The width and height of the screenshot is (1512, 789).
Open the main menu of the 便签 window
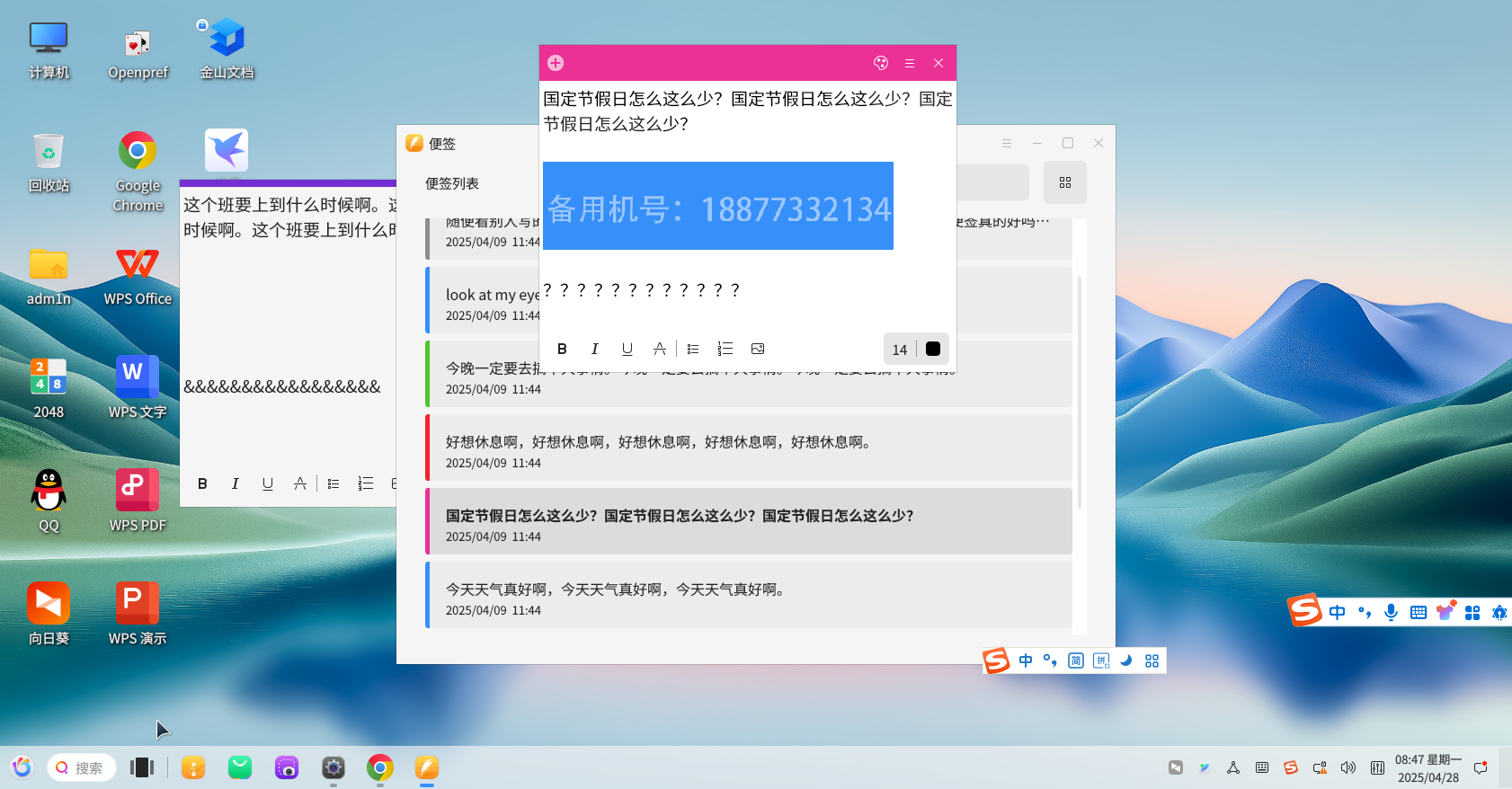pos(1007,143)
